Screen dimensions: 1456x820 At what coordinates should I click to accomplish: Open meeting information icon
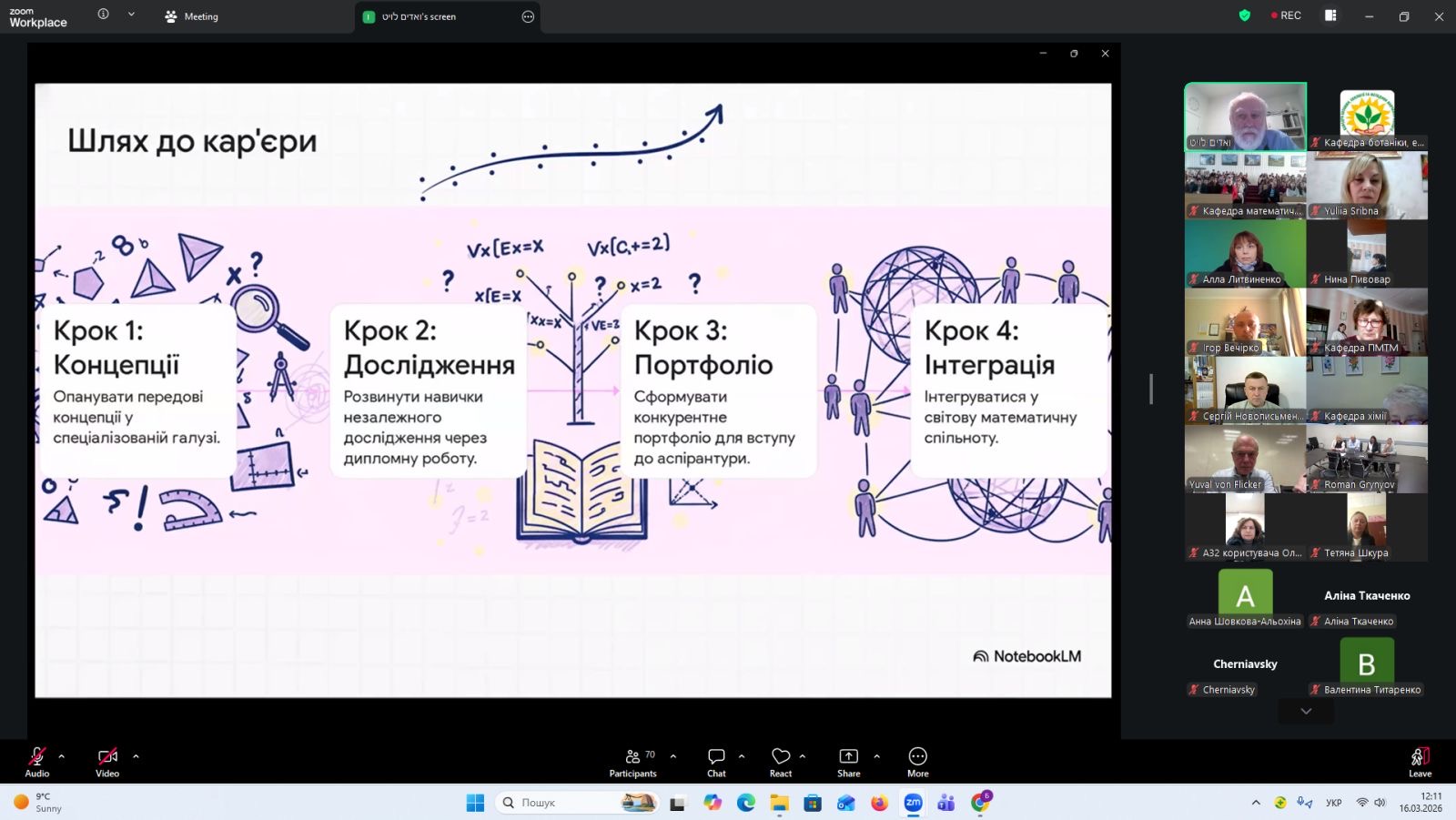click(103, 15)
